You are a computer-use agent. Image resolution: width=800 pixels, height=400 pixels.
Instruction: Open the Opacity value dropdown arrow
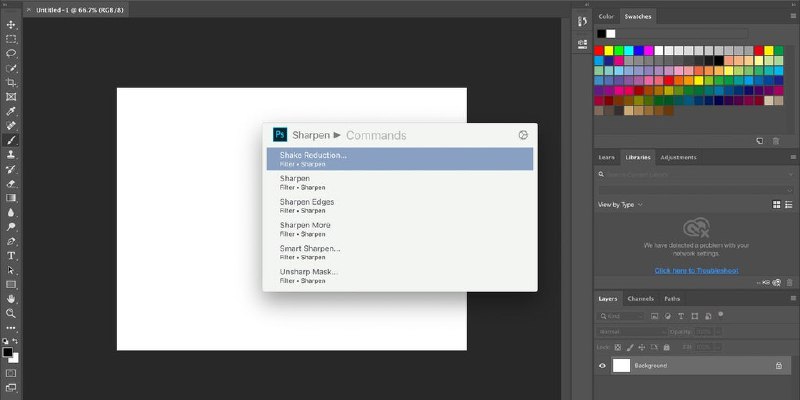tap(718, 332)
